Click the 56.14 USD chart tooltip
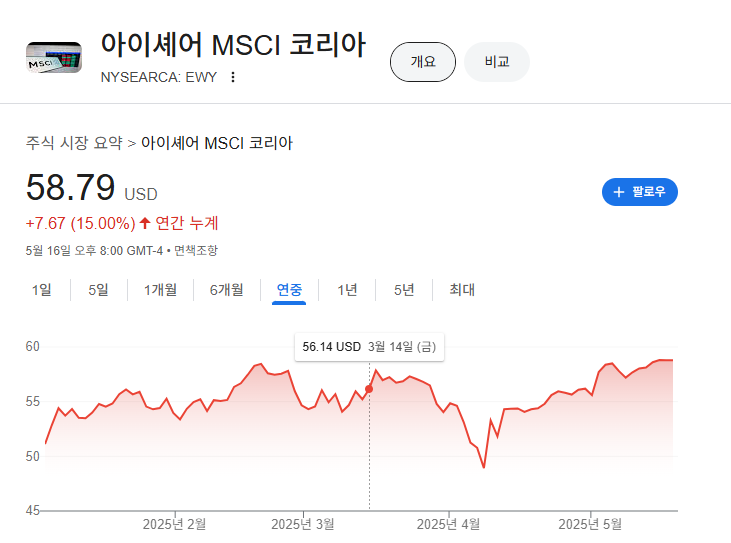Viewport: 731px width, 543px height. [x=369, y=347]
